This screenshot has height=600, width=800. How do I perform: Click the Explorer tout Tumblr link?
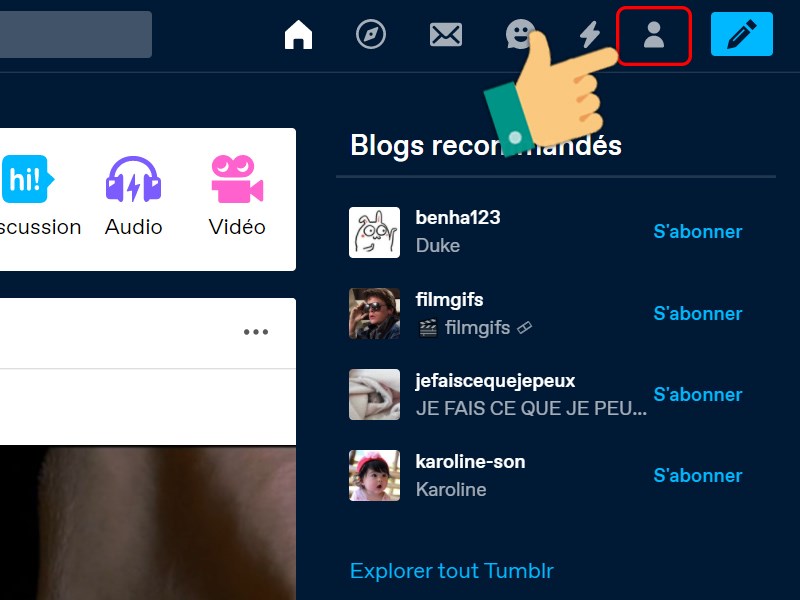(x=452, y=571)
